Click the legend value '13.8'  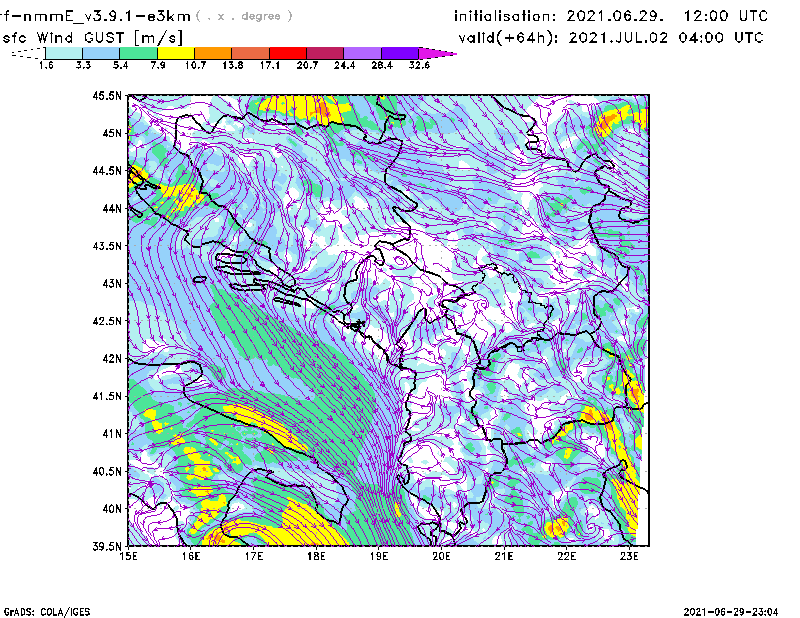coord(233,65)
